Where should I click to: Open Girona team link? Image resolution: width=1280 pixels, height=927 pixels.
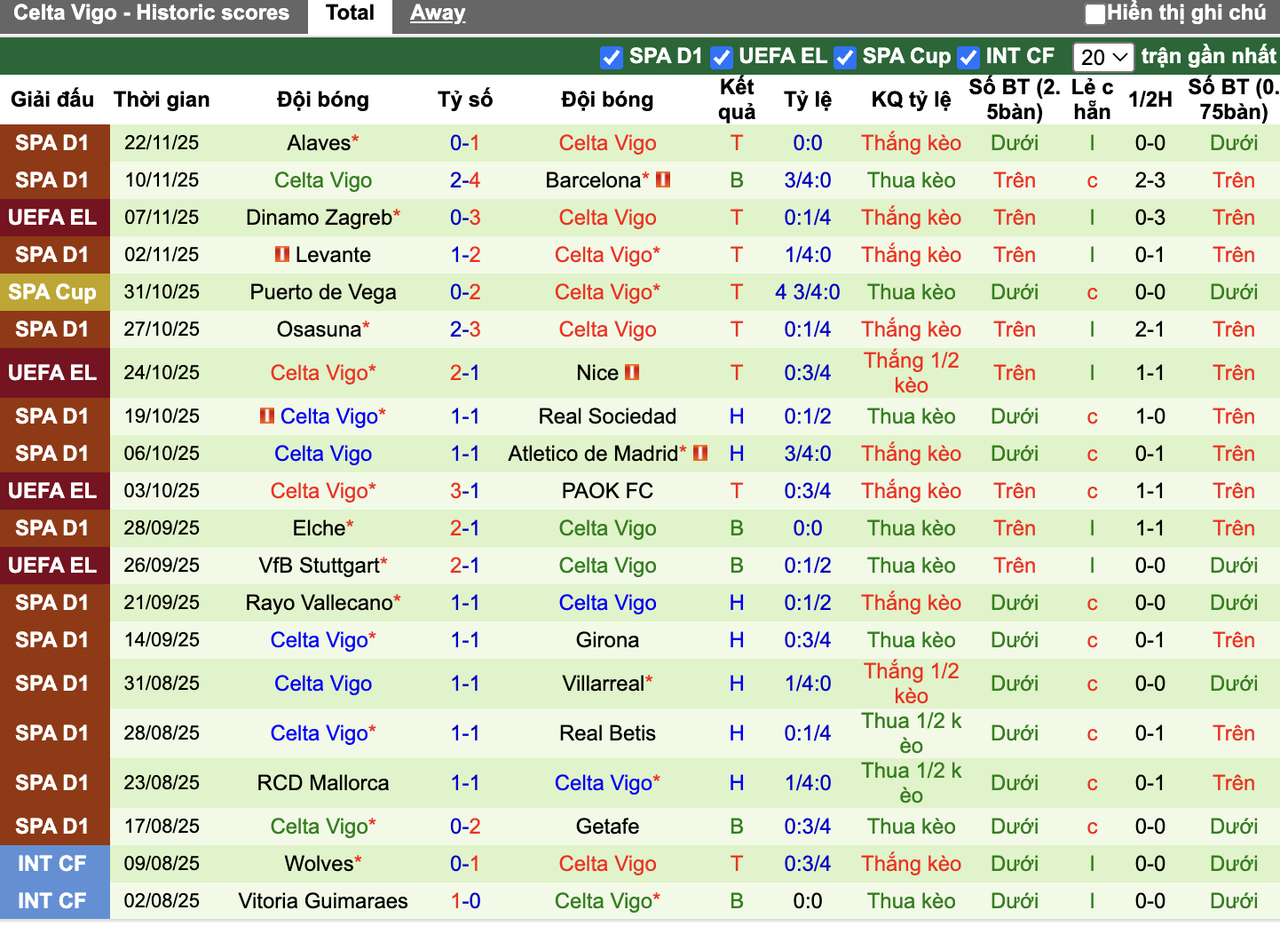pos(607,640)
